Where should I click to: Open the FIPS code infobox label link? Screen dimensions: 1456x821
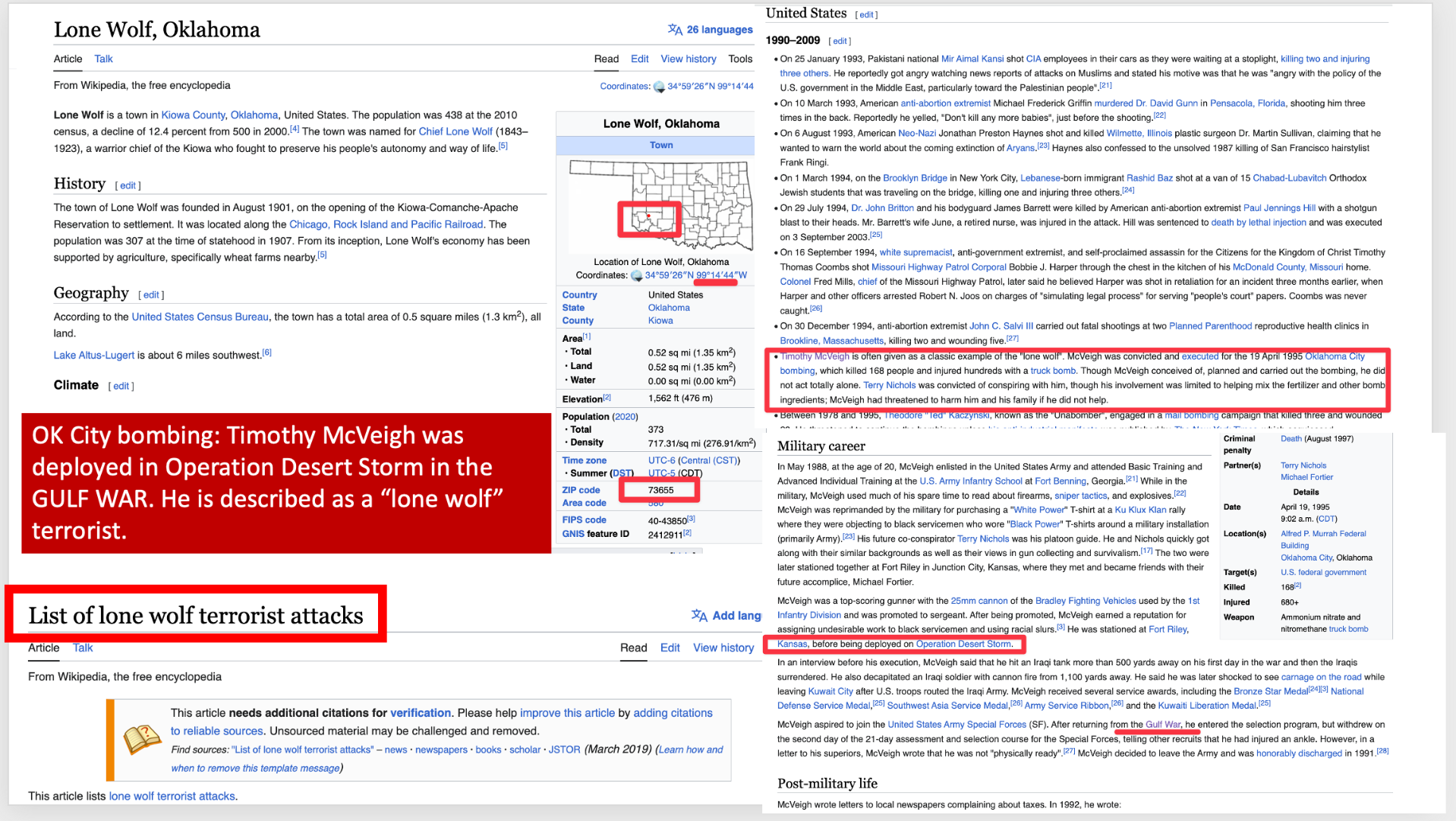(584, 520)
